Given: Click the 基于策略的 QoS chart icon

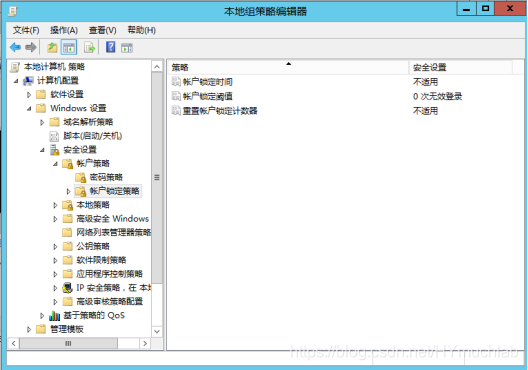Looking at the screenshot, I should tap(54, 315).
